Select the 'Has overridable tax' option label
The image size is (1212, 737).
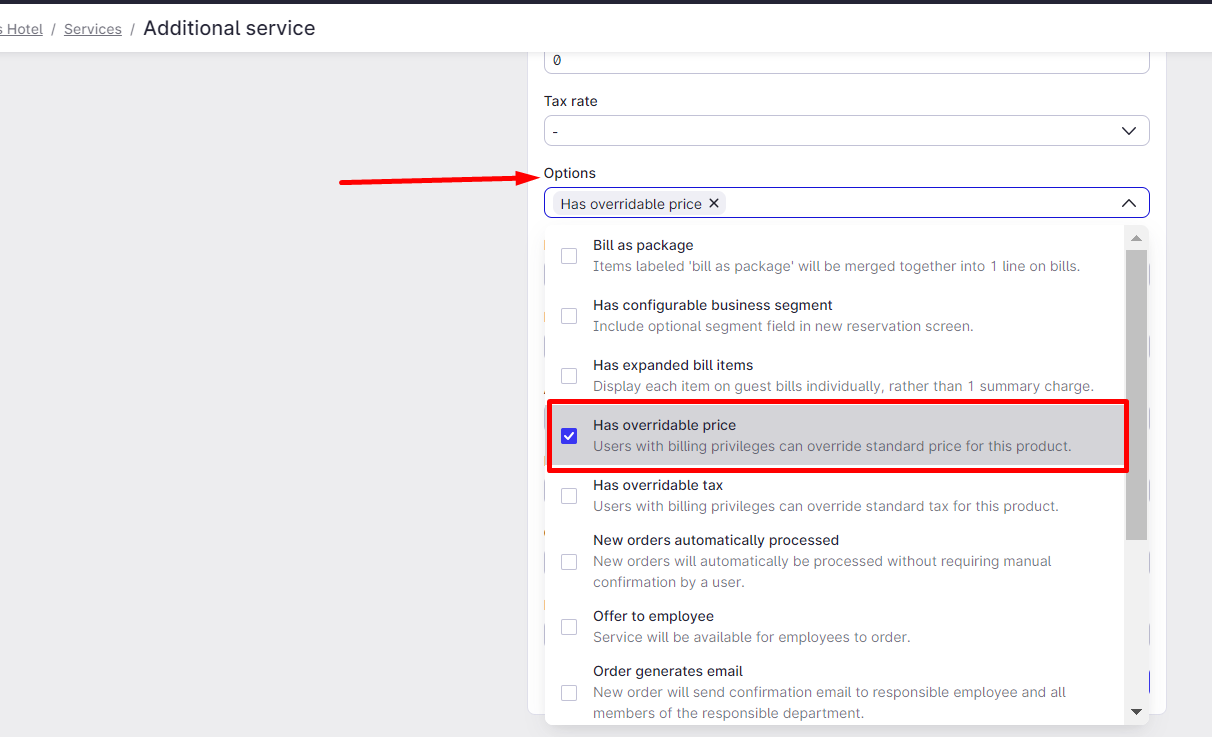[x=657, y=485]
